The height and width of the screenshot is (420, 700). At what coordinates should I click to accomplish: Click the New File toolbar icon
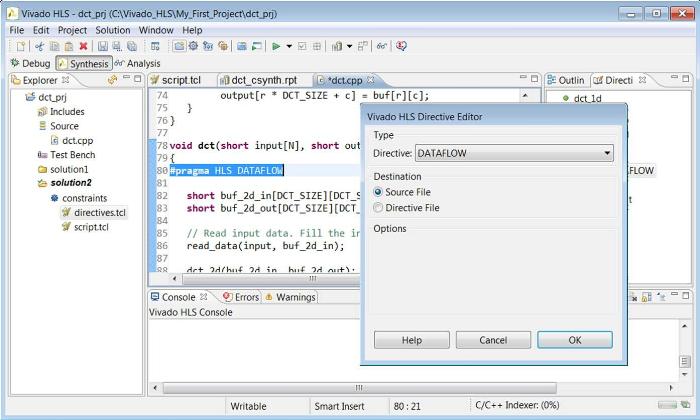point(20,46)
